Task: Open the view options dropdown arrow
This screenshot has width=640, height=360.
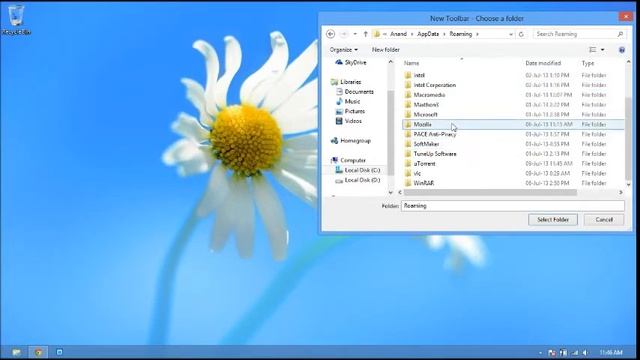Action: [x=602, y=50]
